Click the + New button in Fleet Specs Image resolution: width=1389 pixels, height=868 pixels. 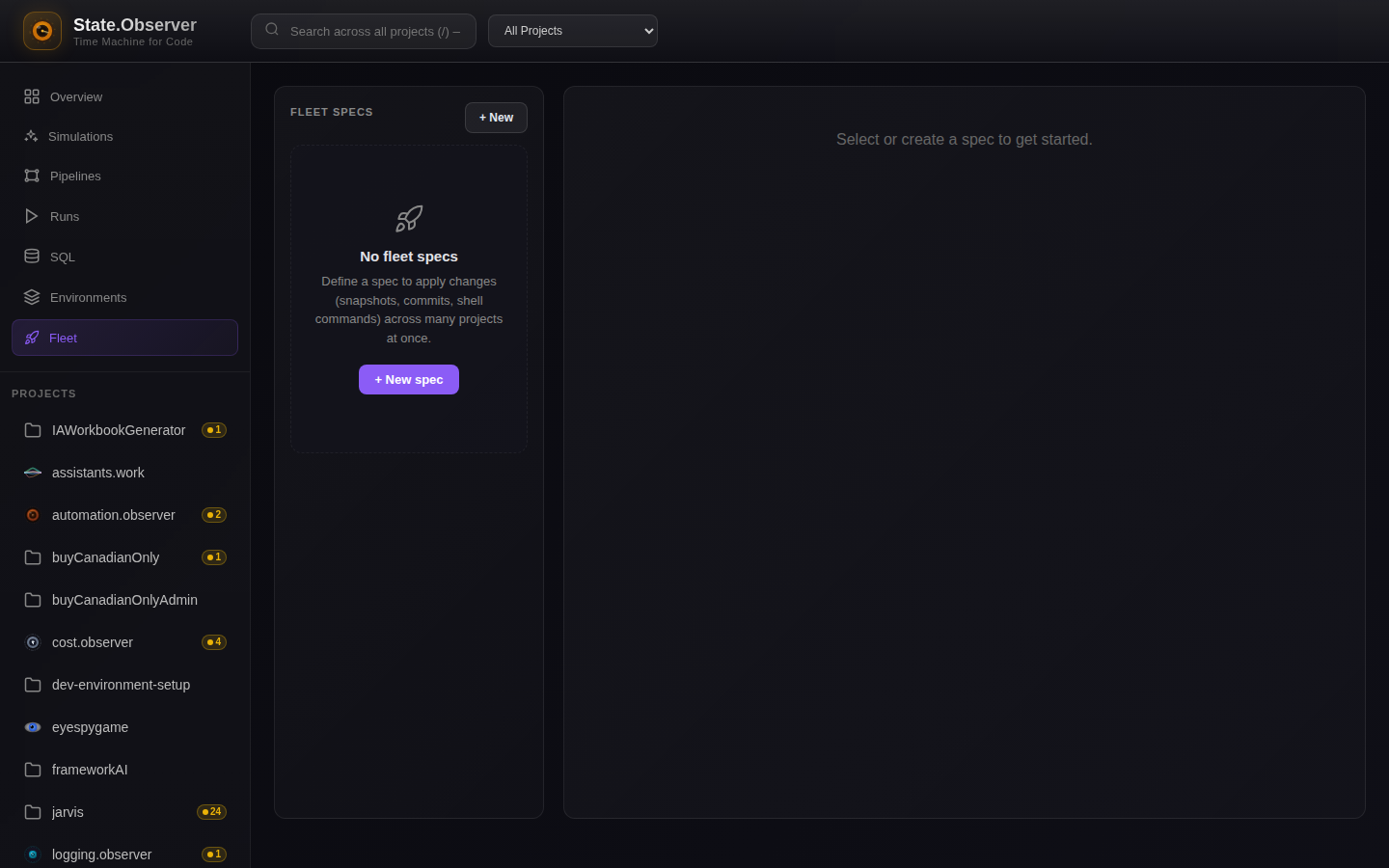(x=496, y=118)
